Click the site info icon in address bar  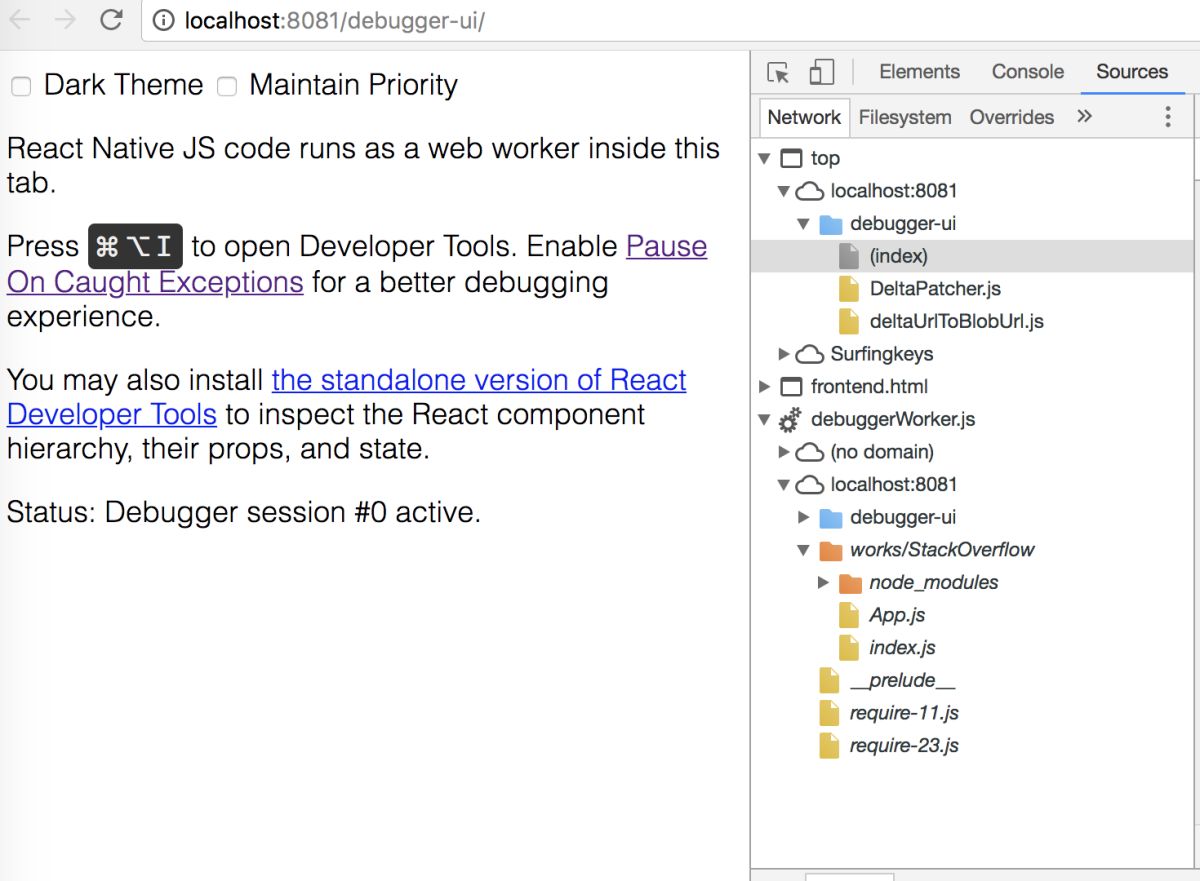[166, 21]
